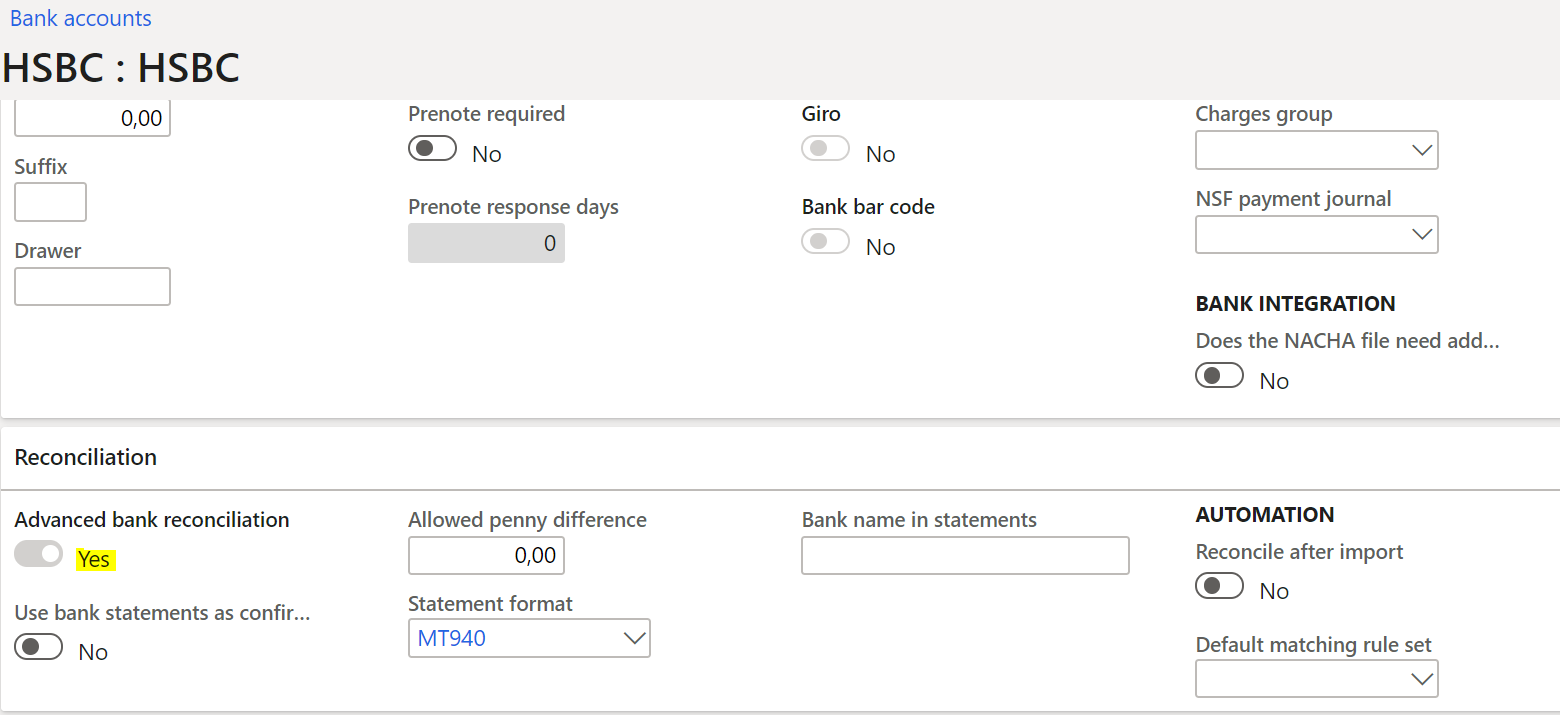Image resolution: width=1560 pixels, height=715 pixels.
Task: Toggle the Bank bar code switch
Action: coord(825,242)
